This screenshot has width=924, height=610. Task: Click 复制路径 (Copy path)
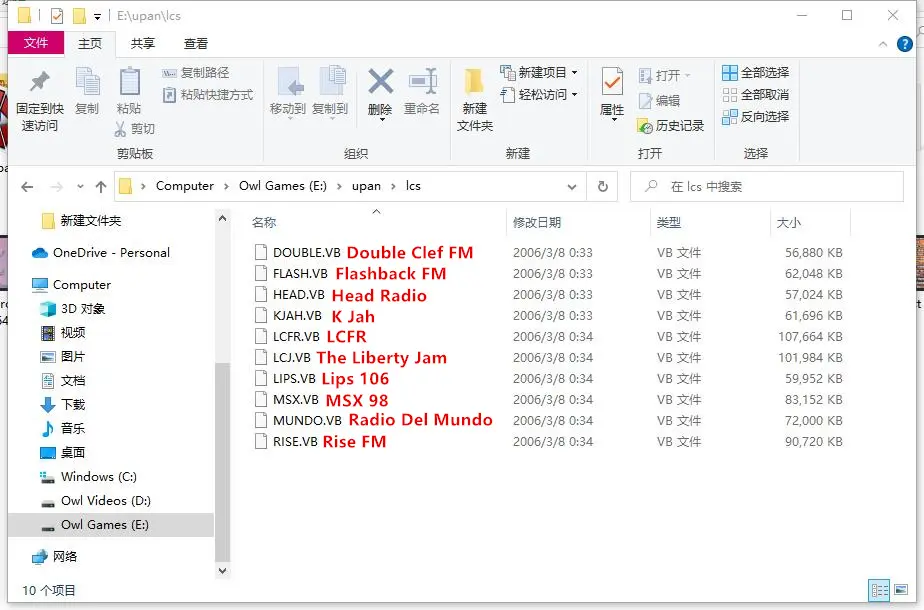click(x=196, y=72)
